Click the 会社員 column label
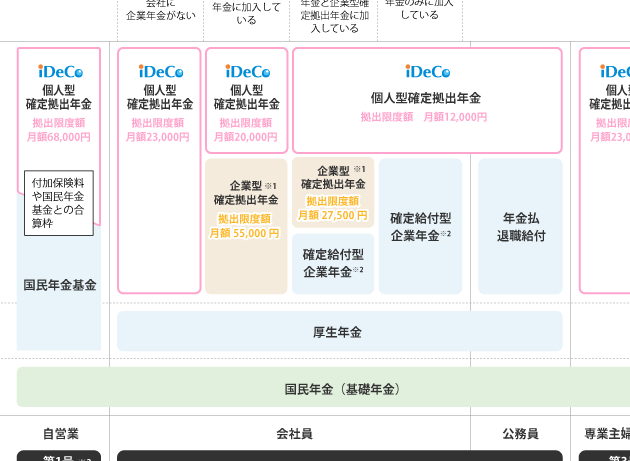The height and width of the screenshot is (461, 630). (x=295, y=434)
